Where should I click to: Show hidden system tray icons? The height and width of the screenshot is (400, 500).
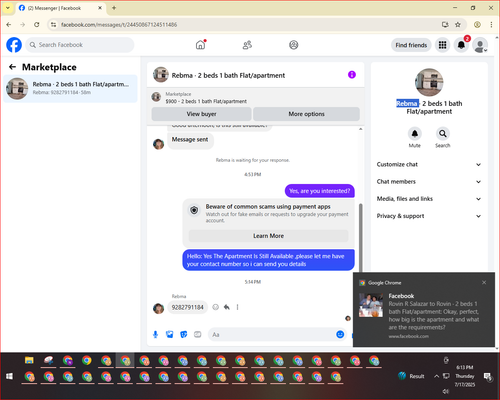click(436, 376)
